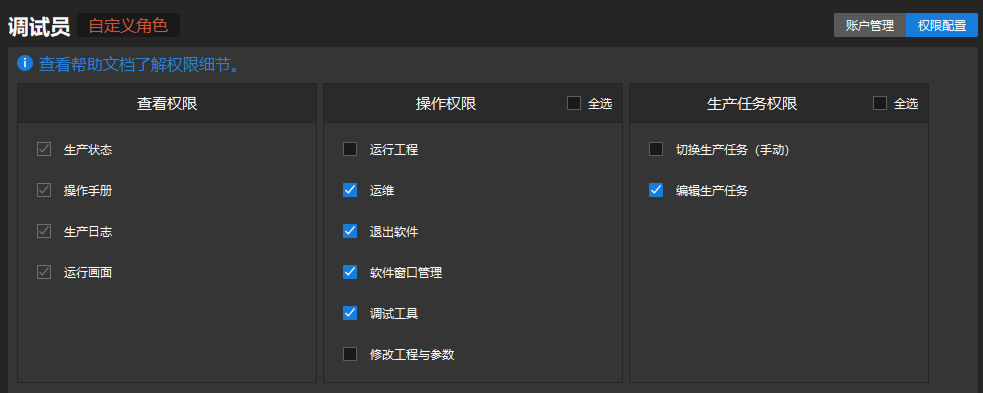
Task: Uncheck the 退出软件 checkbox
Action: click(x=350, y=231)
